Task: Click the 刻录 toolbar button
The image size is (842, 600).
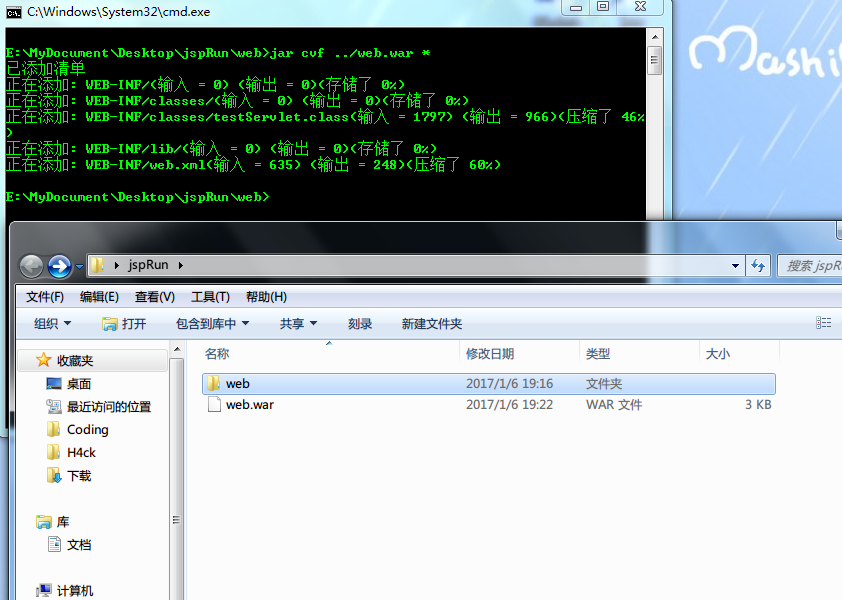Action: [x=360, y=323]
